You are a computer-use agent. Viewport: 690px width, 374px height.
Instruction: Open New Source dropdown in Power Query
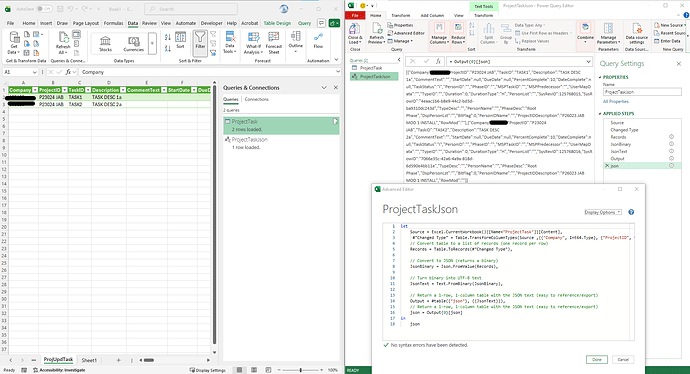pyautogui.click(x=669, y=25)
